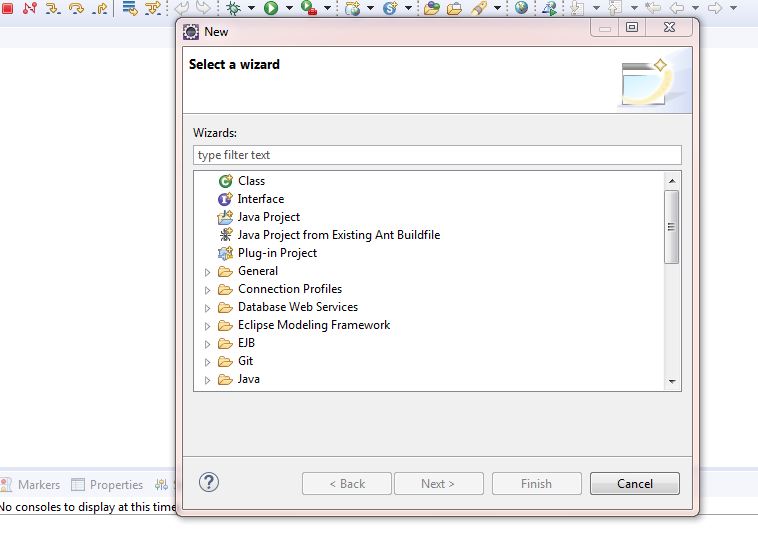Click the wizard list scrollbar thumb
Image resolution: width=758 pixels, height=558 pixels.
click(x=671, y=227)
